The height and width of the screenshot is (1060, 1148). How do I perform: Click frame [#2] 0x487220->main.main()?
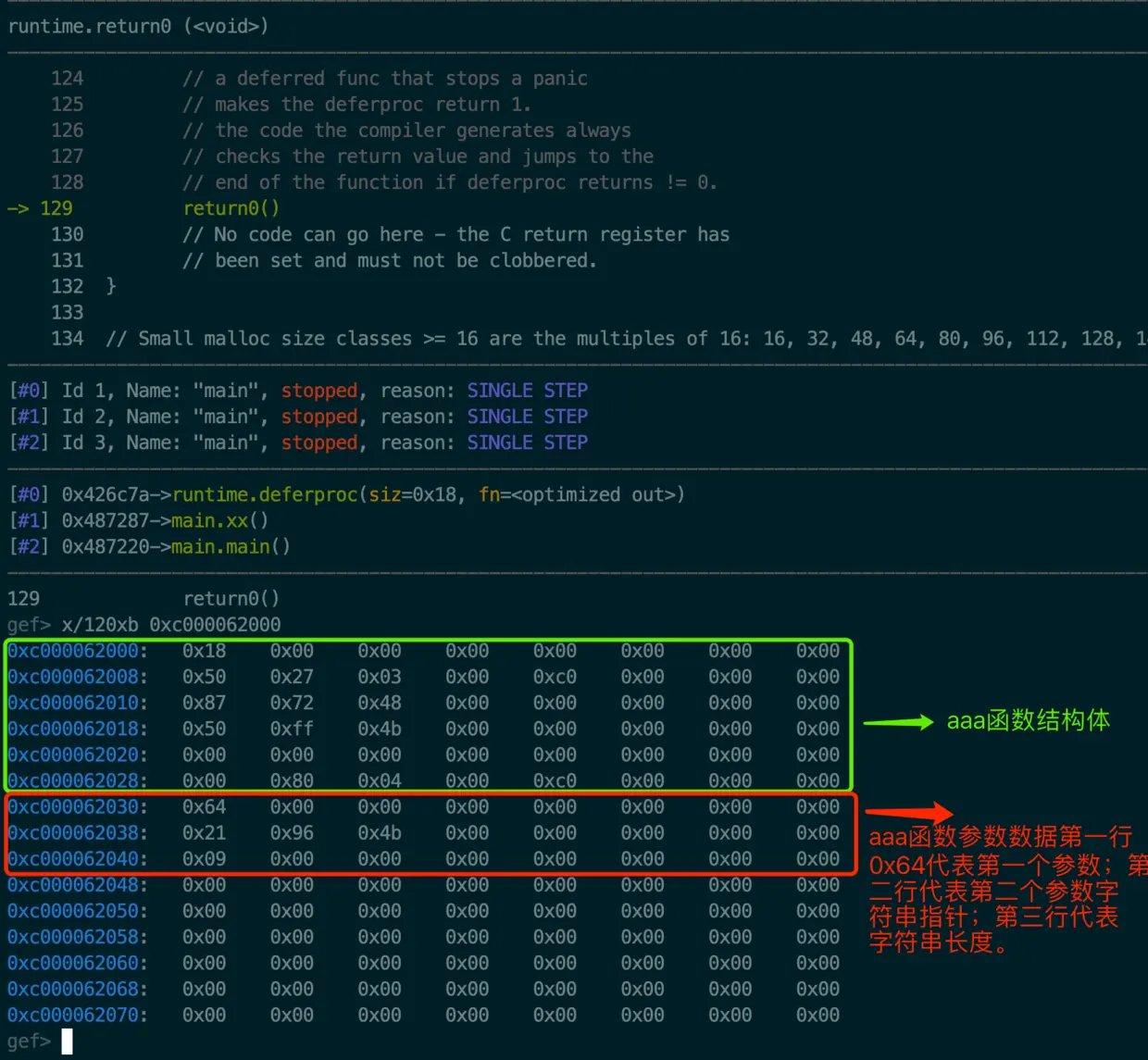coord(149,546)
